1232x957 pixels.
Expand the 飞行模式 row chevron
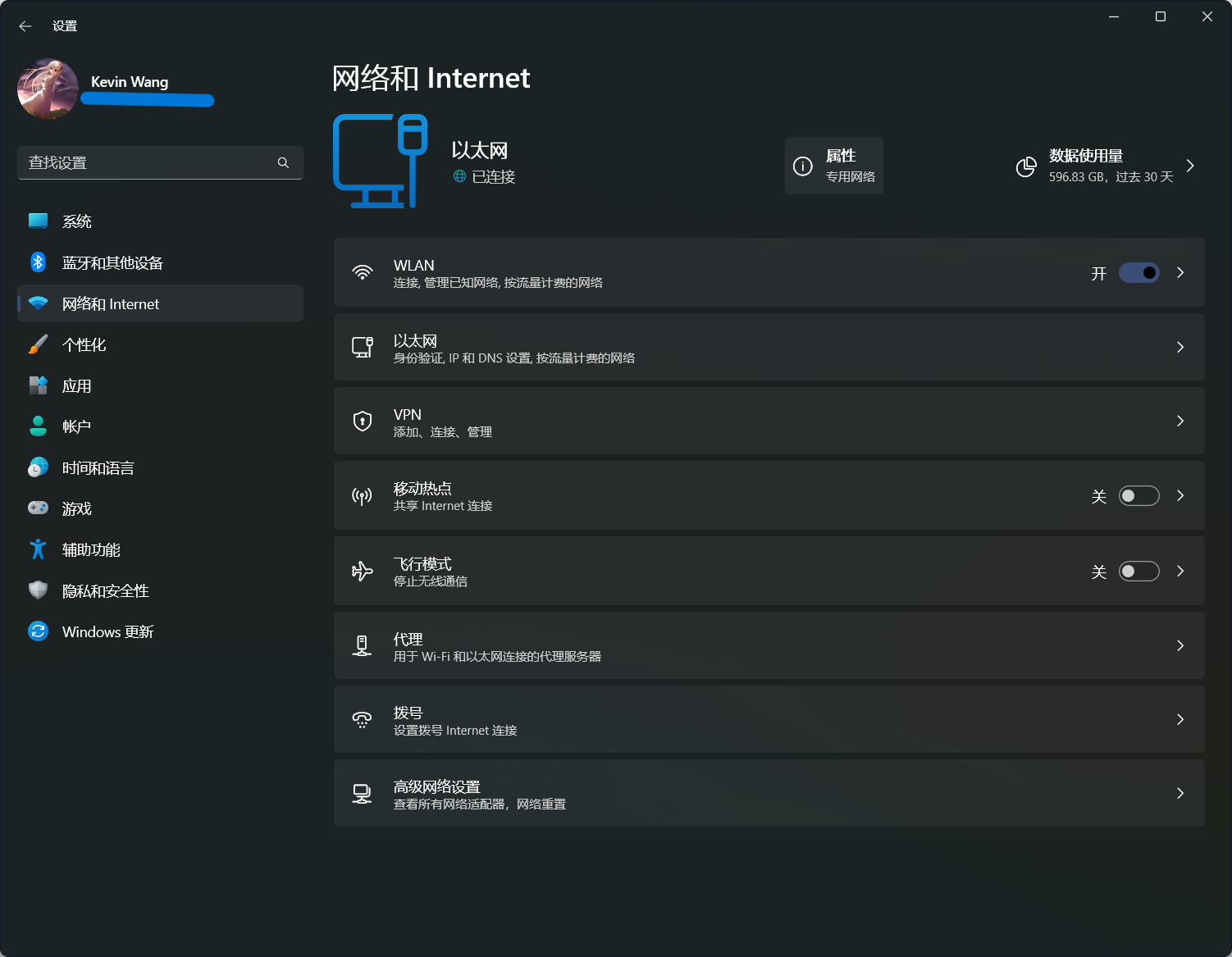point(1180,571)
